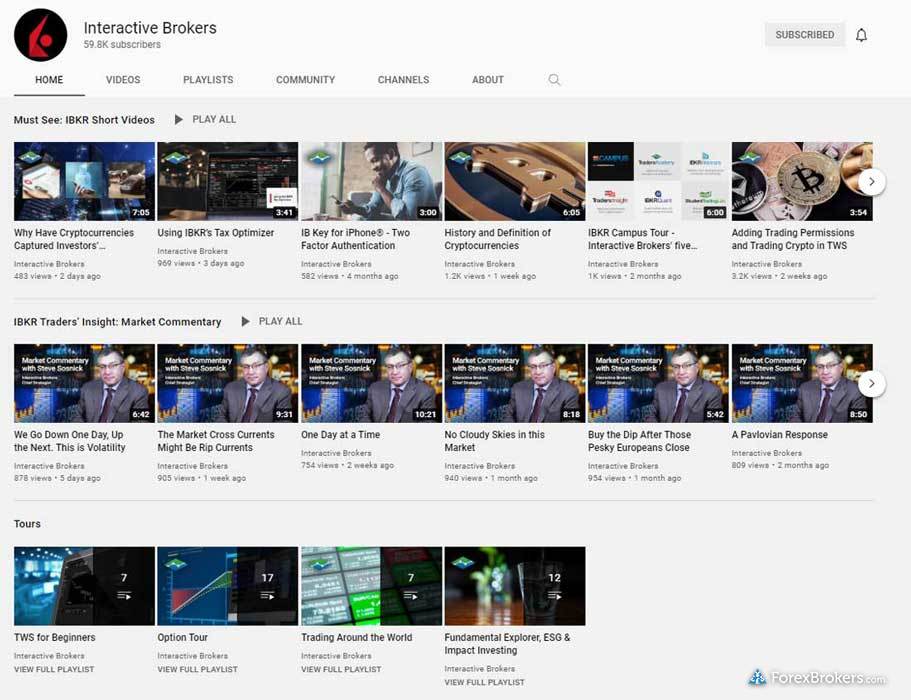This screenshot has height=700, width=911.
Task: Open the 10:21 Market Commentary thumbnail
Action: pyautogui.click(x=371, y=383)
